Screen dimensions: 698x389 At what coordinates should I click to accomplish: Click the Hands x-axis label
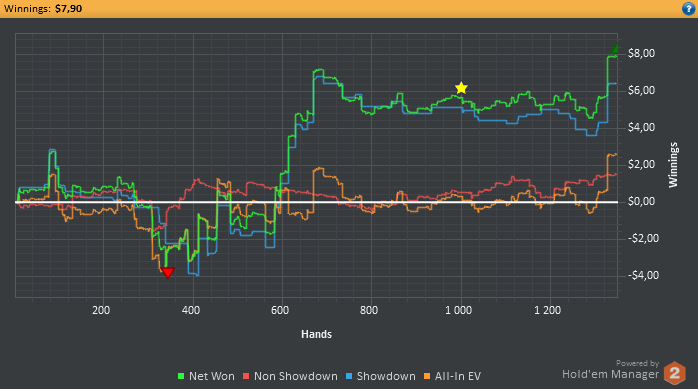click(316, 334)
